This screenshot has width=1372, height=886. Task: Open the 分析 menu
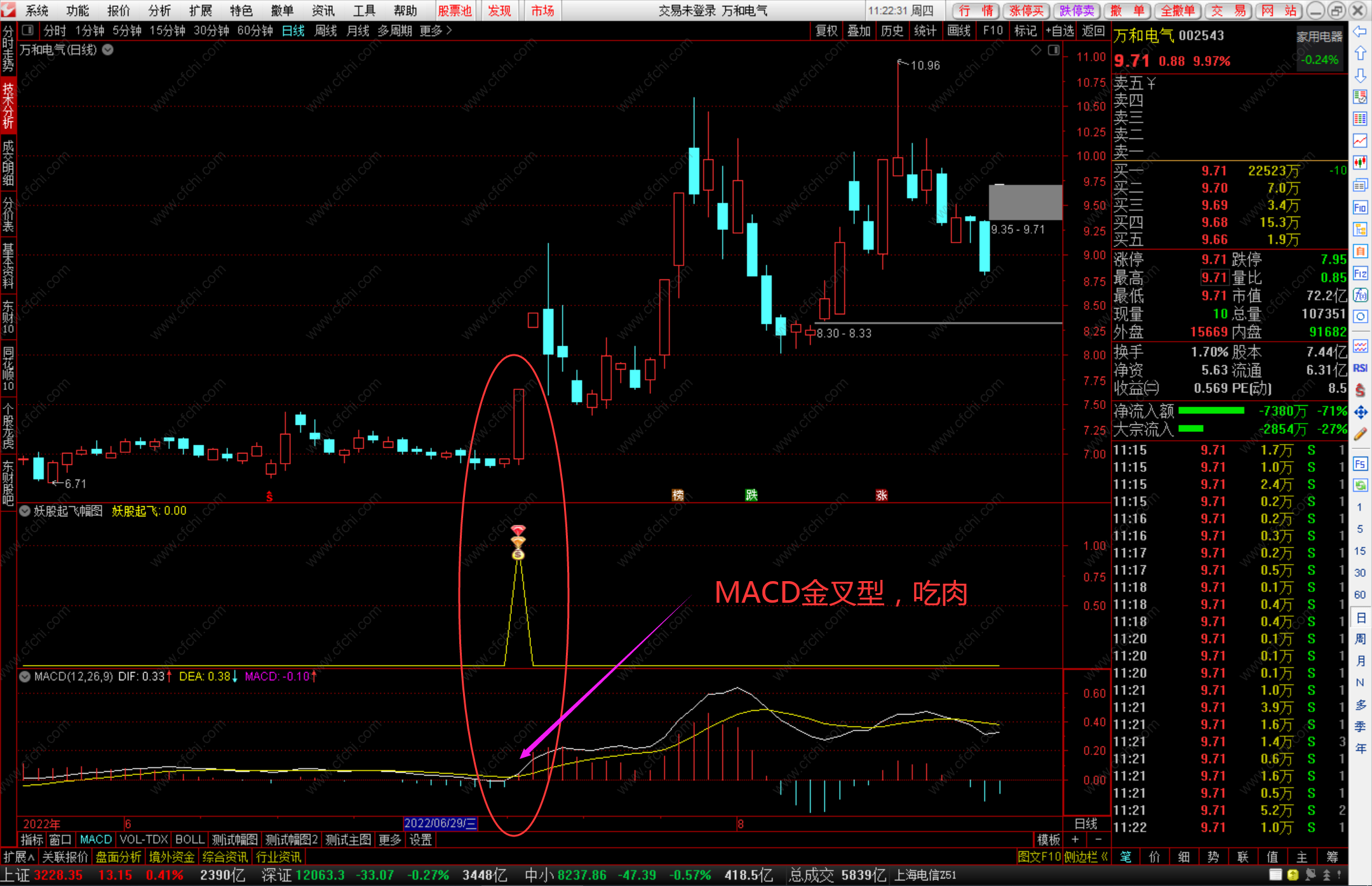click(159, 10)
